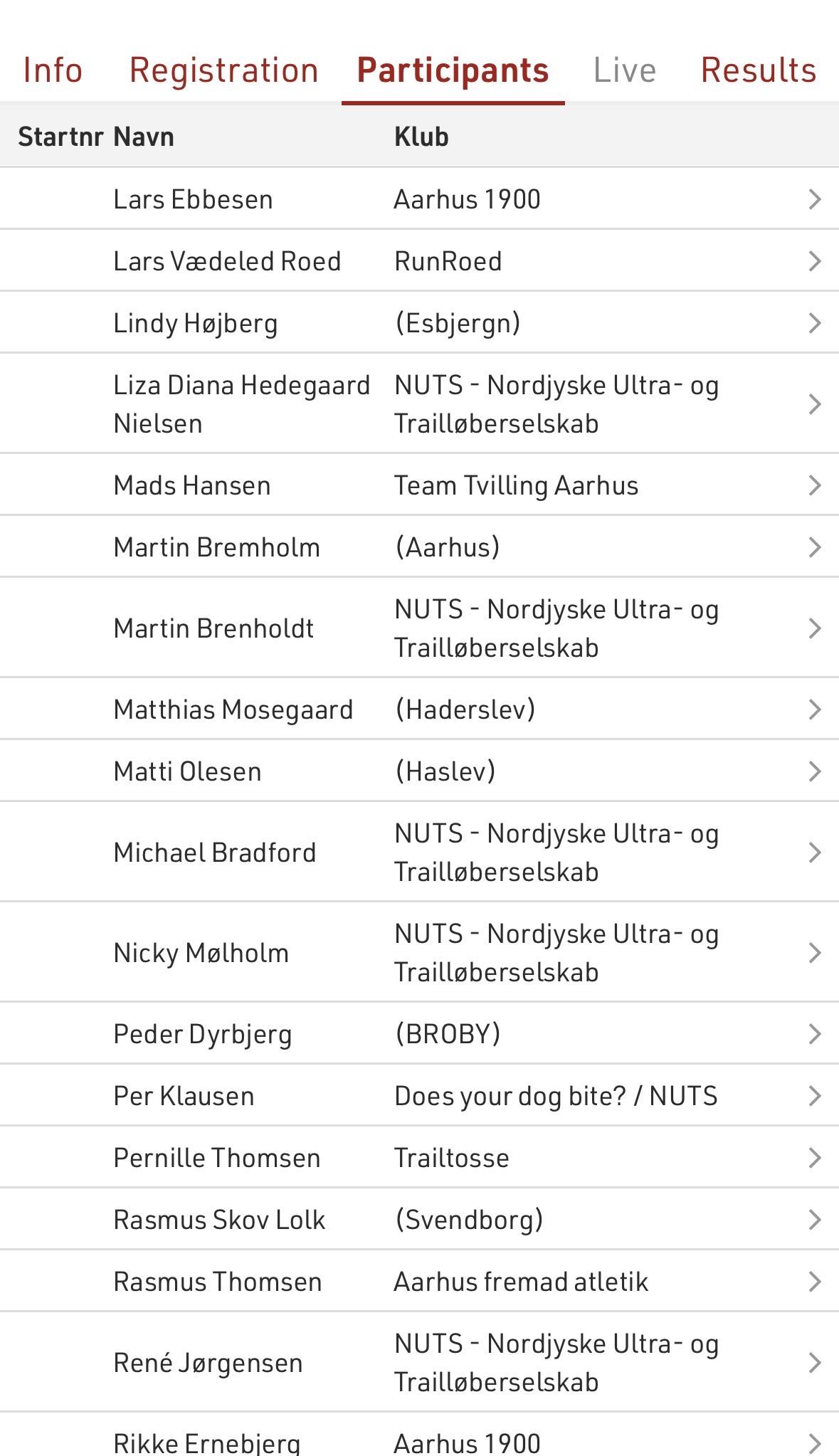
Task: Open the chevron arrow for Lars Ebbesen
Action: [816, 199]
